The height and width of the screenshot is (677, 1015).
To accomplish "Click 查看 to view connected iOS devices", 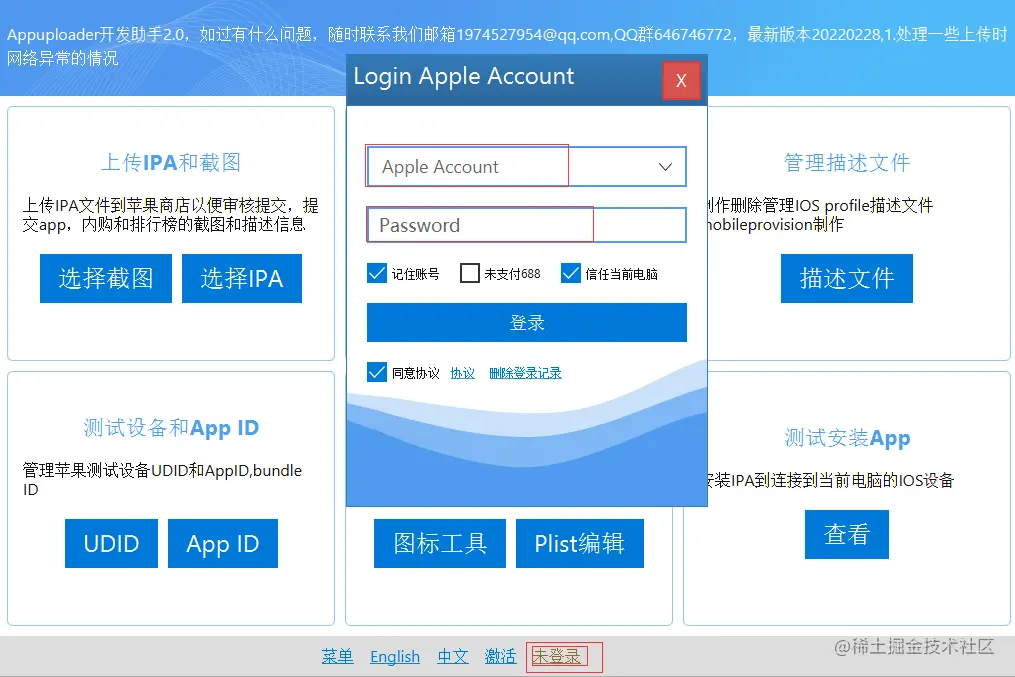I will [846, 534].
